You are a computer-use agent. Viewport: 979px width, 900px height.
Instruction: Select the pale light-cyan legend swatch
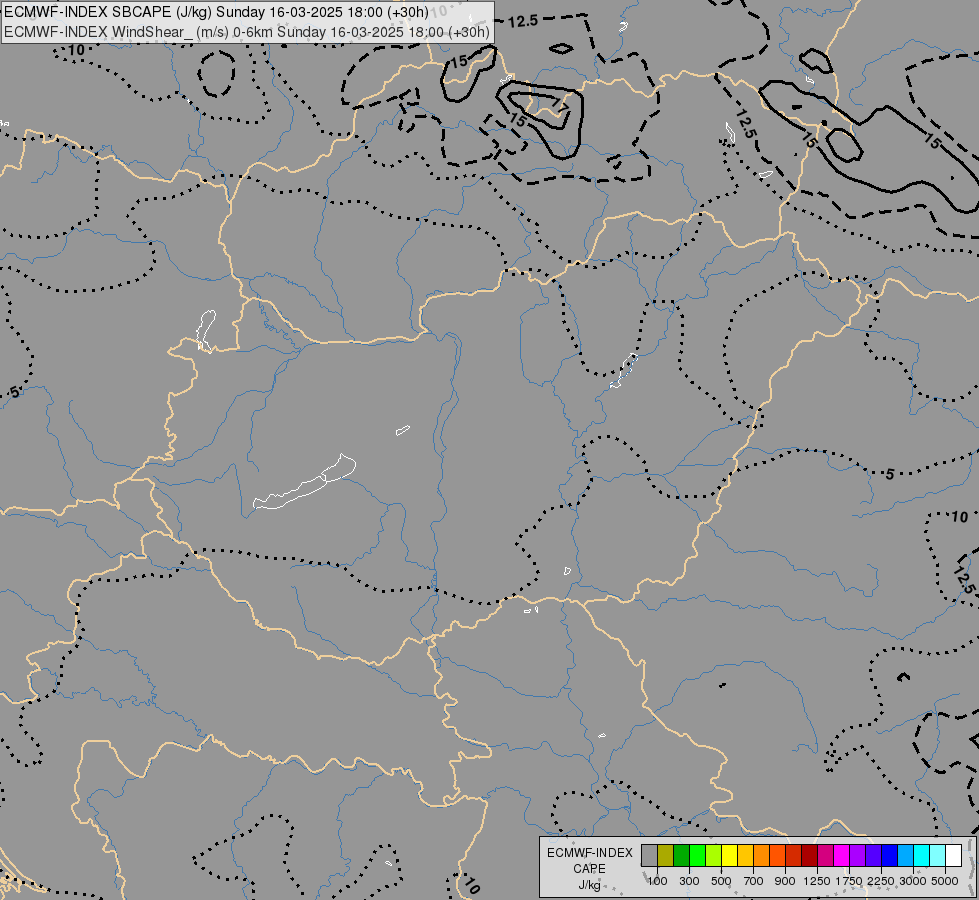(x=937, y=855)
